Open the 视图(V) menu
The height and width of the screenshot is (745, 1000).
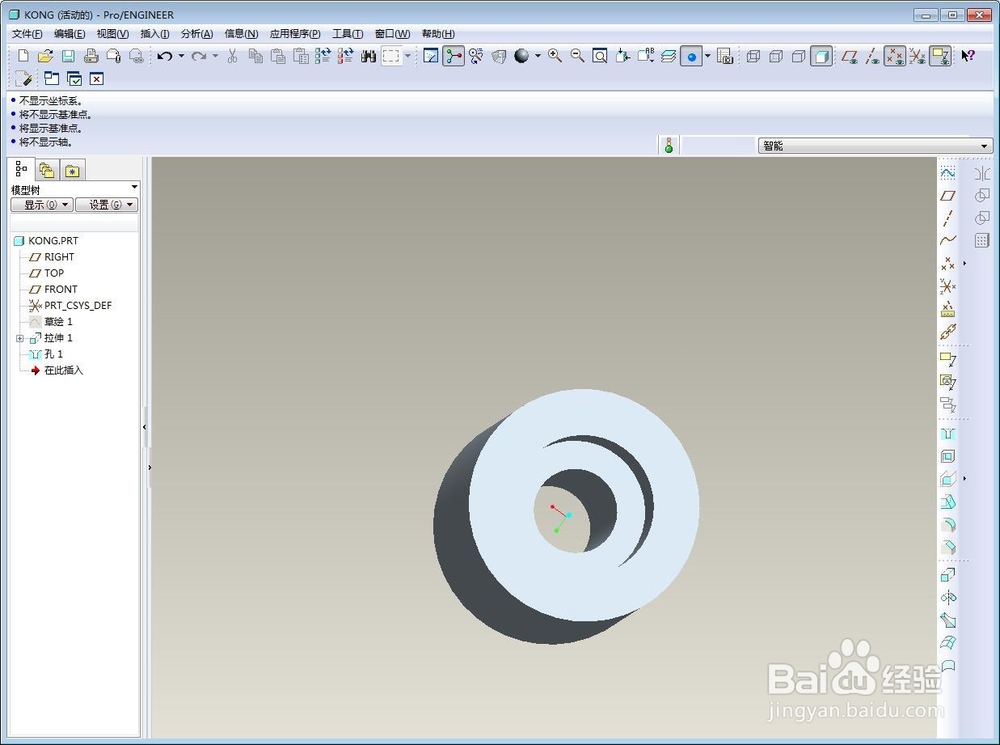(113, 34)
